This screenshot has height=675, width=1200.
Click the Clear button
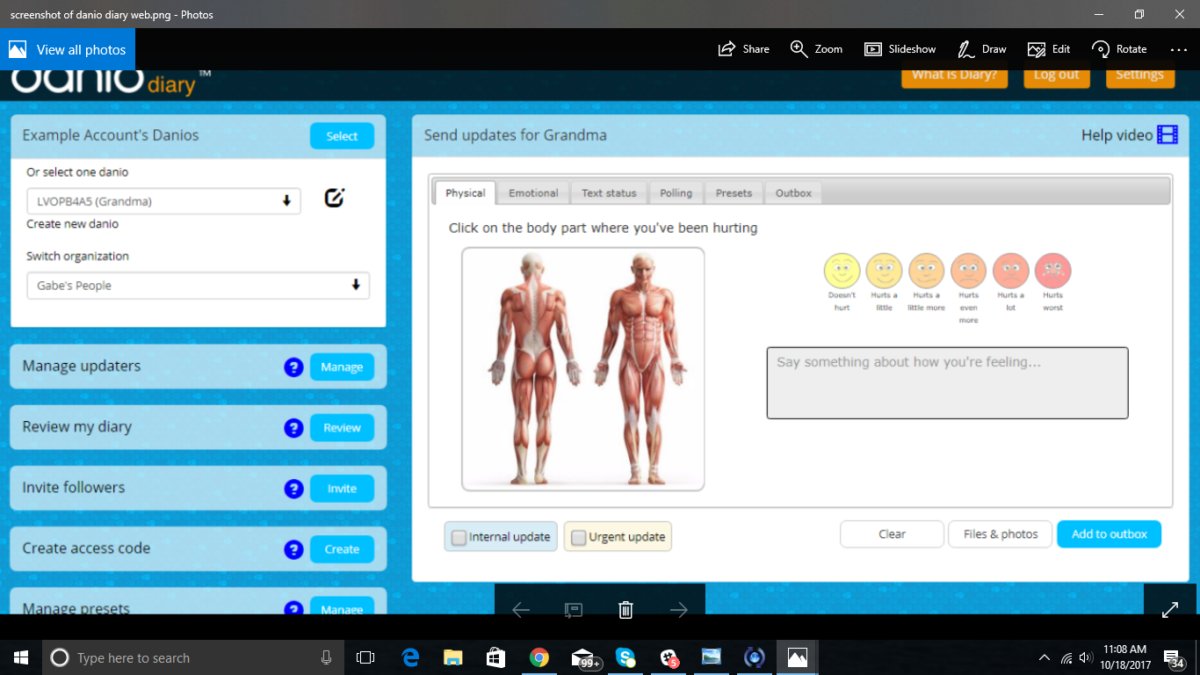click(892, 534)
